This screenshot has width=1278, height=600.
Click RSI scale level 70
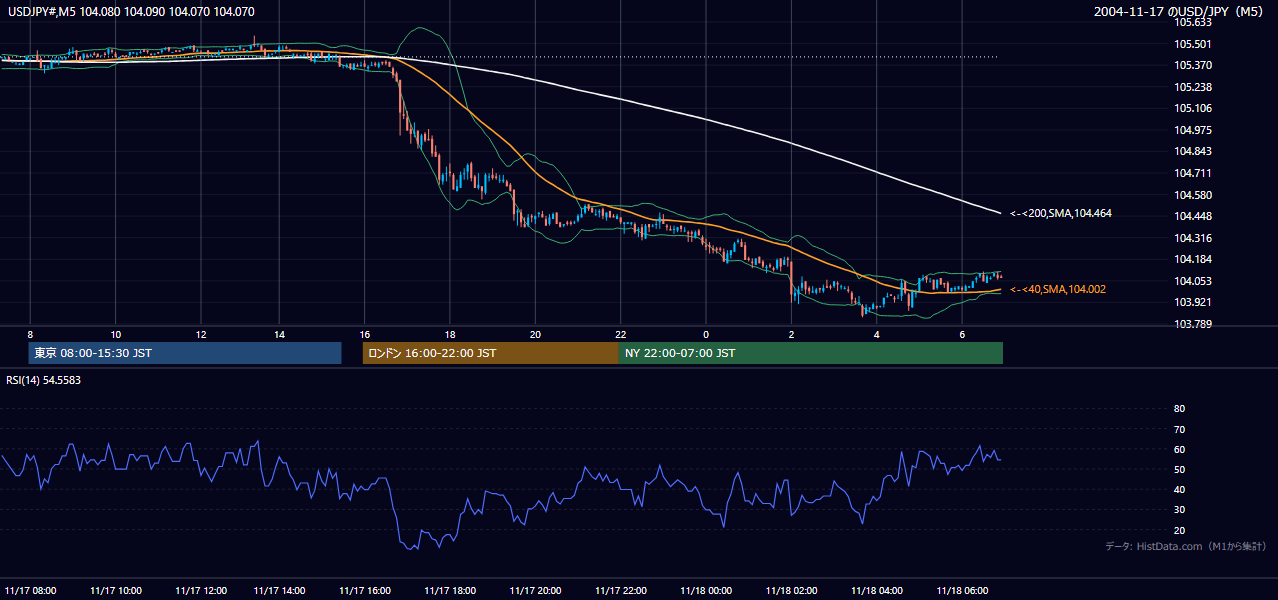tap(1179, 429)
